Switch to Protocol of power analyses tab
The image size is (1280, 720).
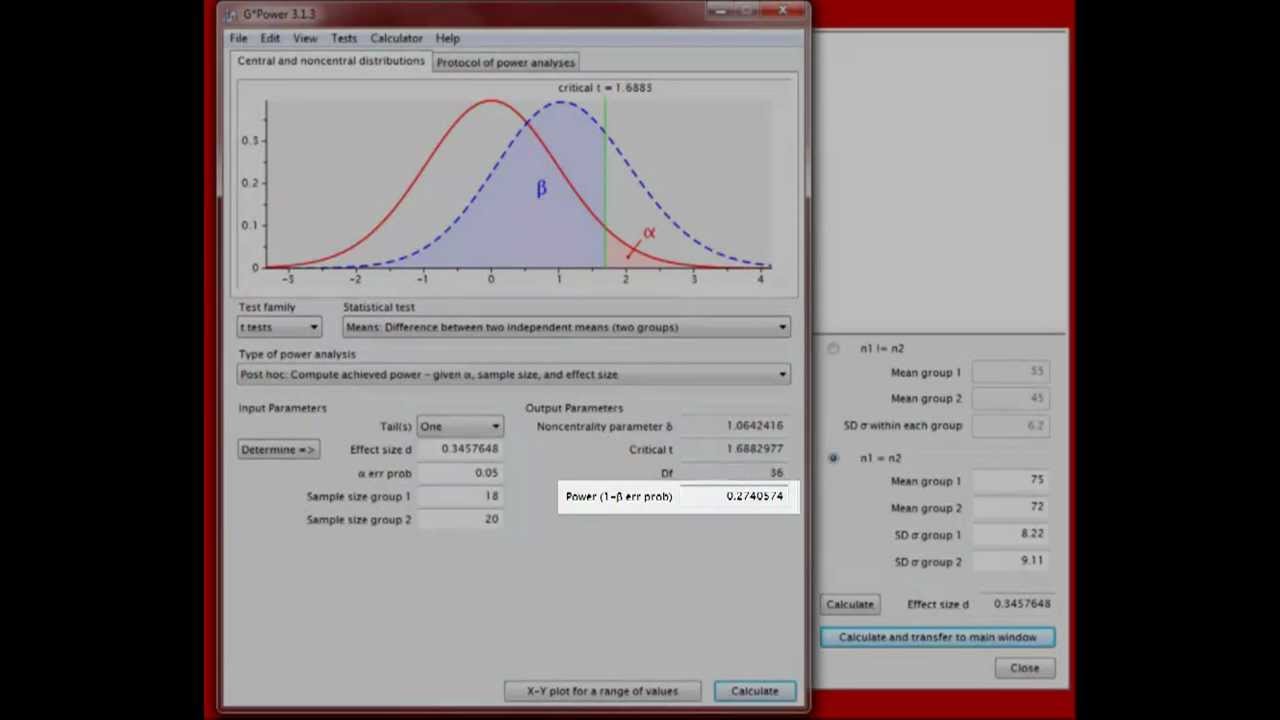pos(505,62)
